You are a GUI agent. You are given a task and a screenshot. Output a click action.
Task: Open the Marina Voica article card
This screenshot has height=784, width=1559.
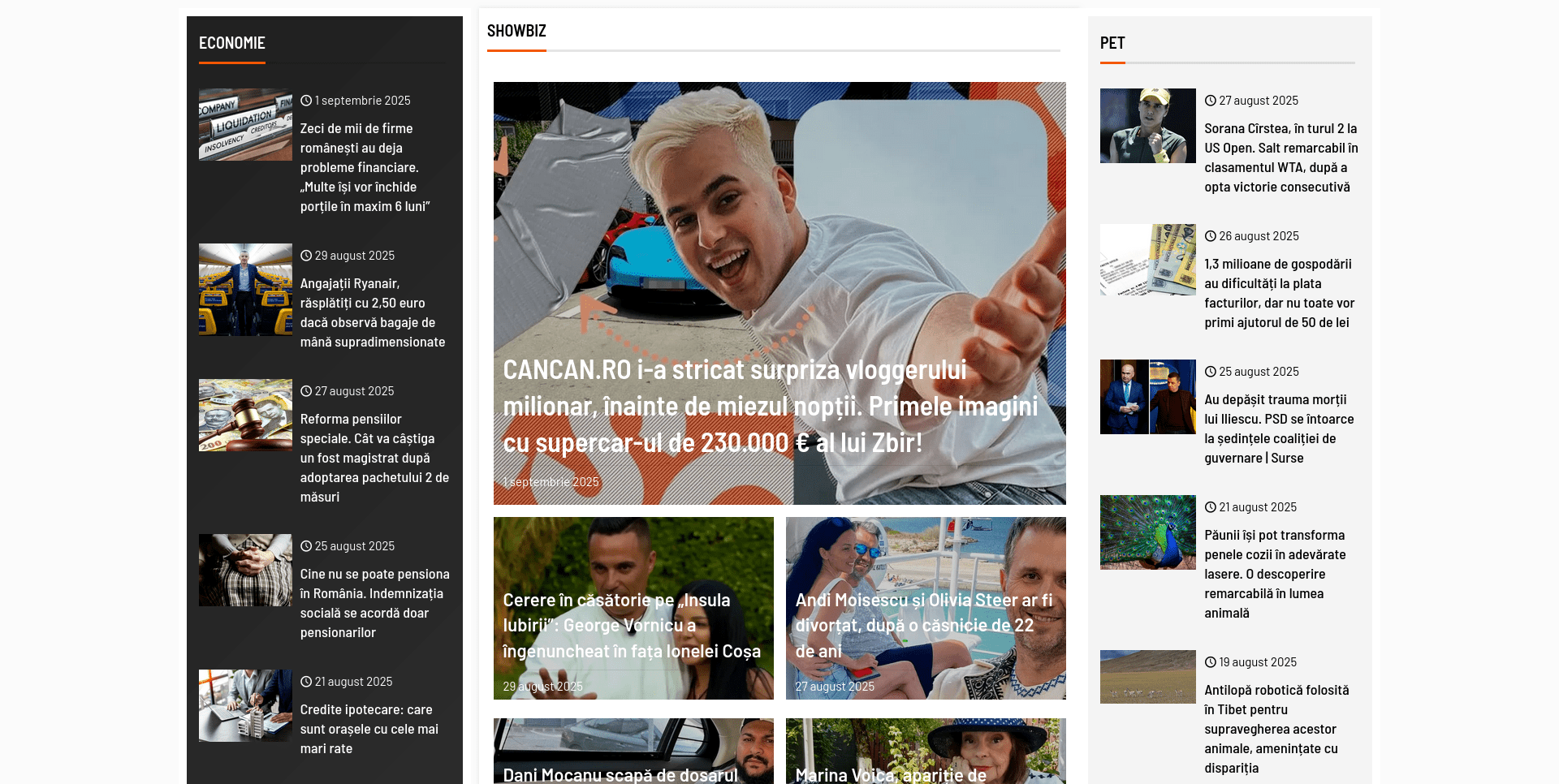(891, 774)
